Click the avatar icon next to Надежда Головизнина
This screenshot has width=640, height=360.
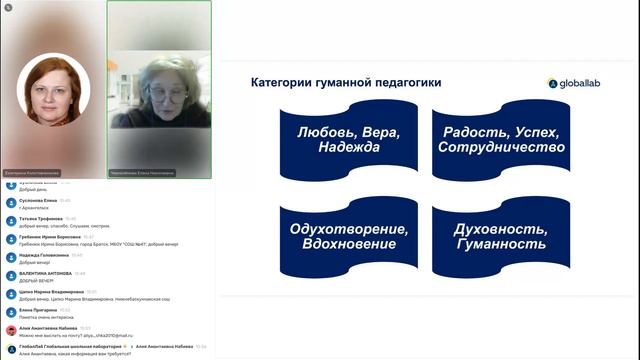[x=11, y=258]
